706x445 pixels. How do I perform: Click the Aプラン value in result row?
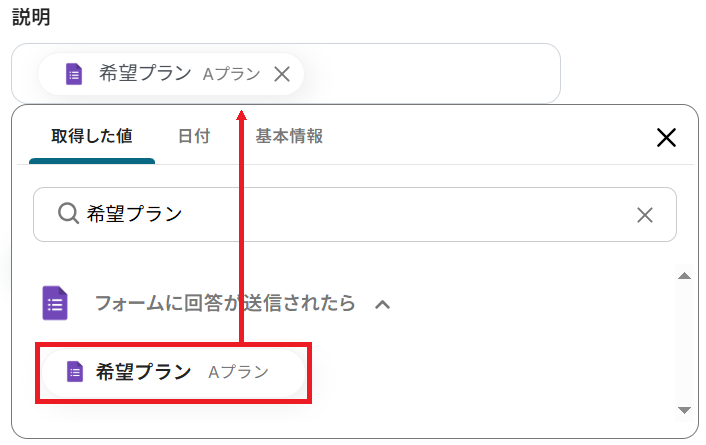238,372
